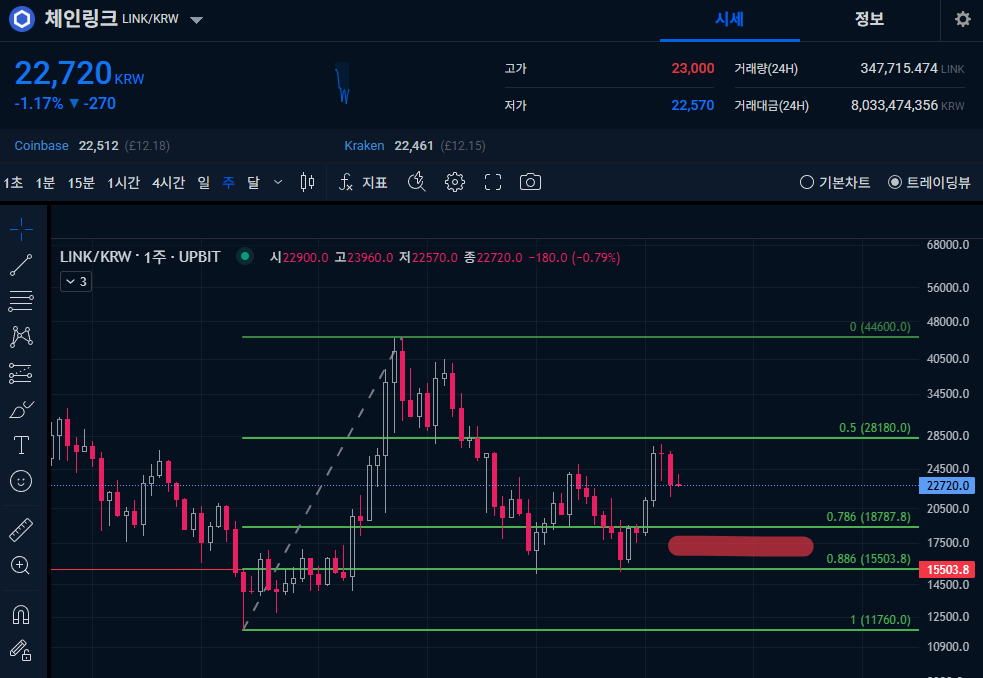Click the mini sparkline price chart
Viewport: 983px width, 678px height.
click(342, 83)
